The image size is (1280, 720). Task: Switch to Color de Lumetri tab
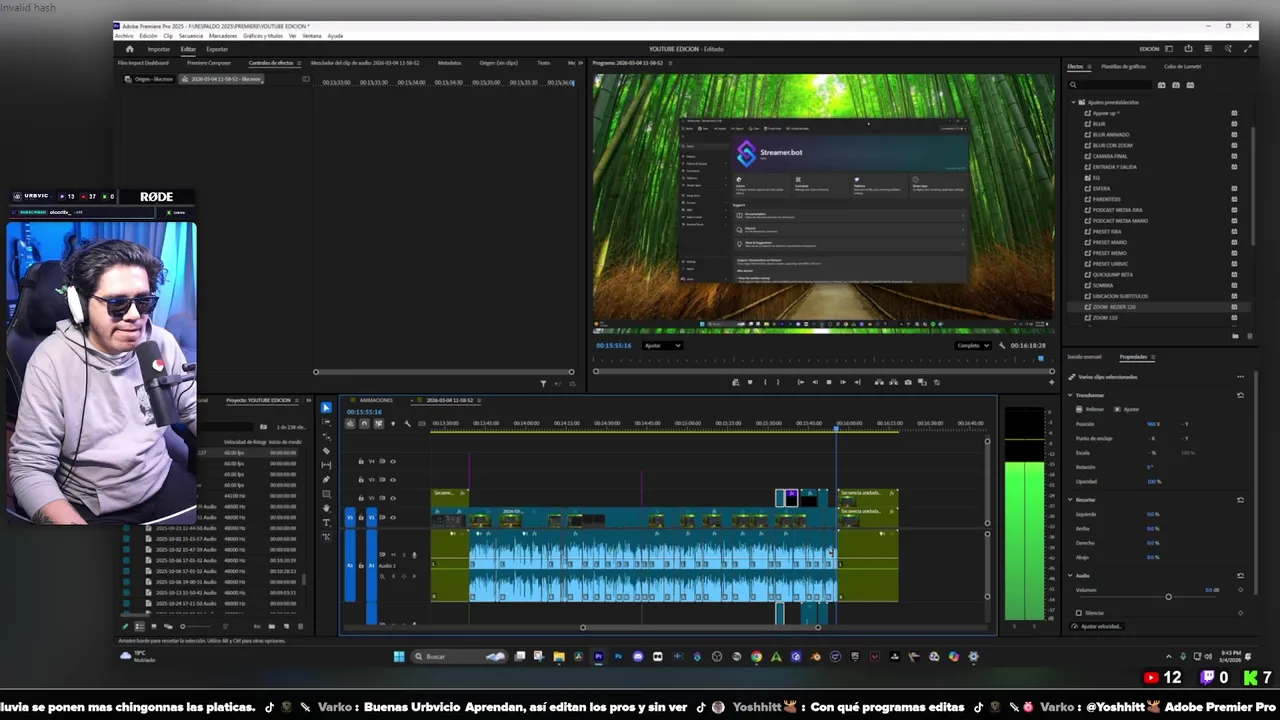[1183, 67]
